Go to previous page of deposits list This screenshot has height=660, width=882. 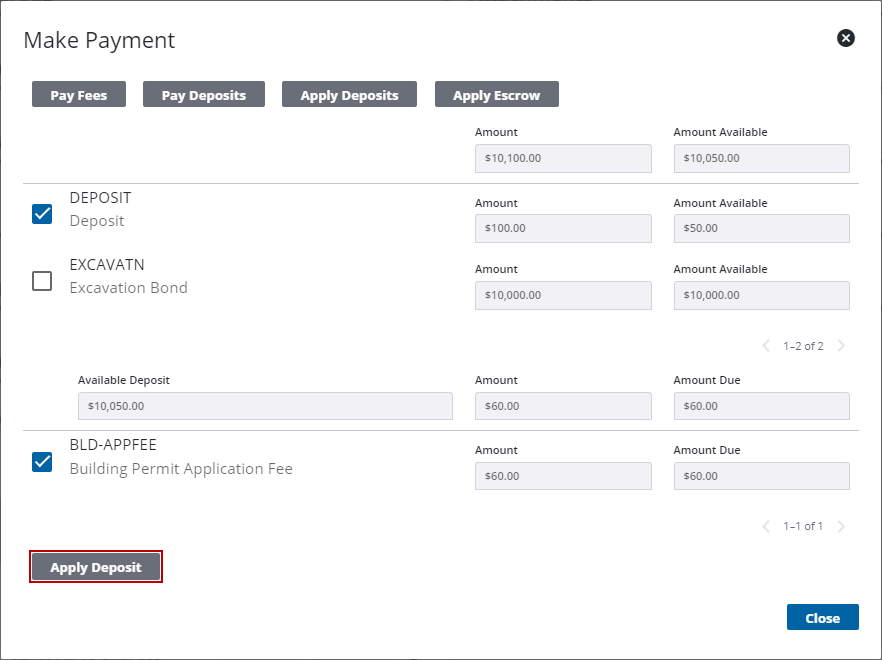766,346
